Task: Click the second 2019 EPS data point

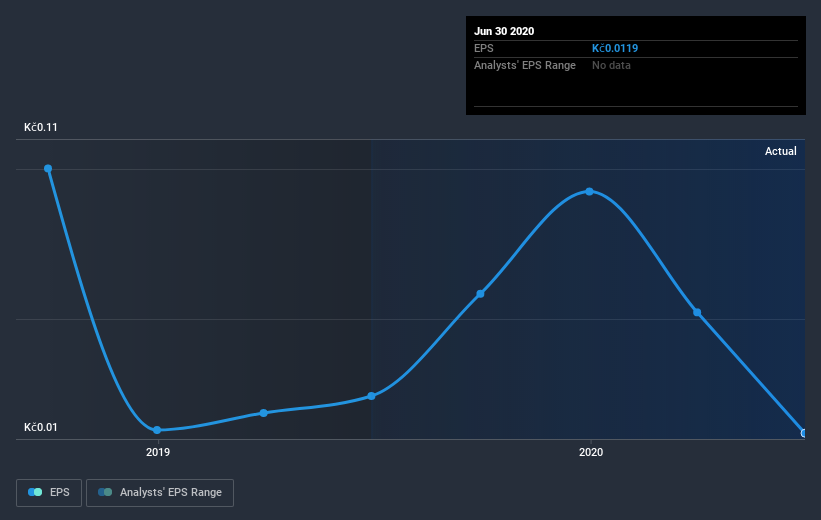Action: pos(264,413)
